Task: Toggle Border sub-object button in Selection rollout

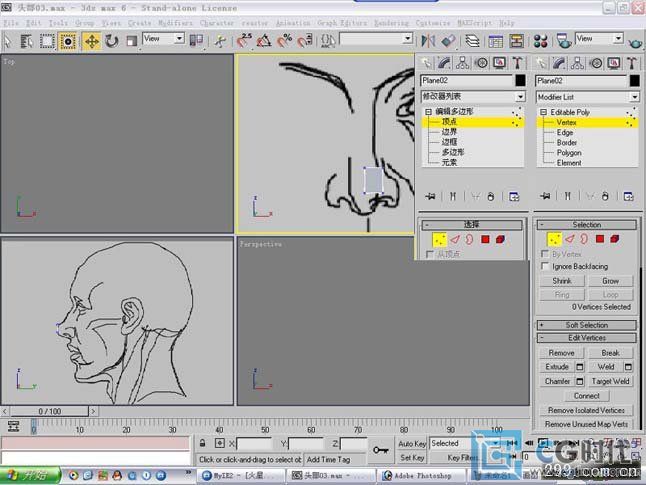Action: (584, 239)
